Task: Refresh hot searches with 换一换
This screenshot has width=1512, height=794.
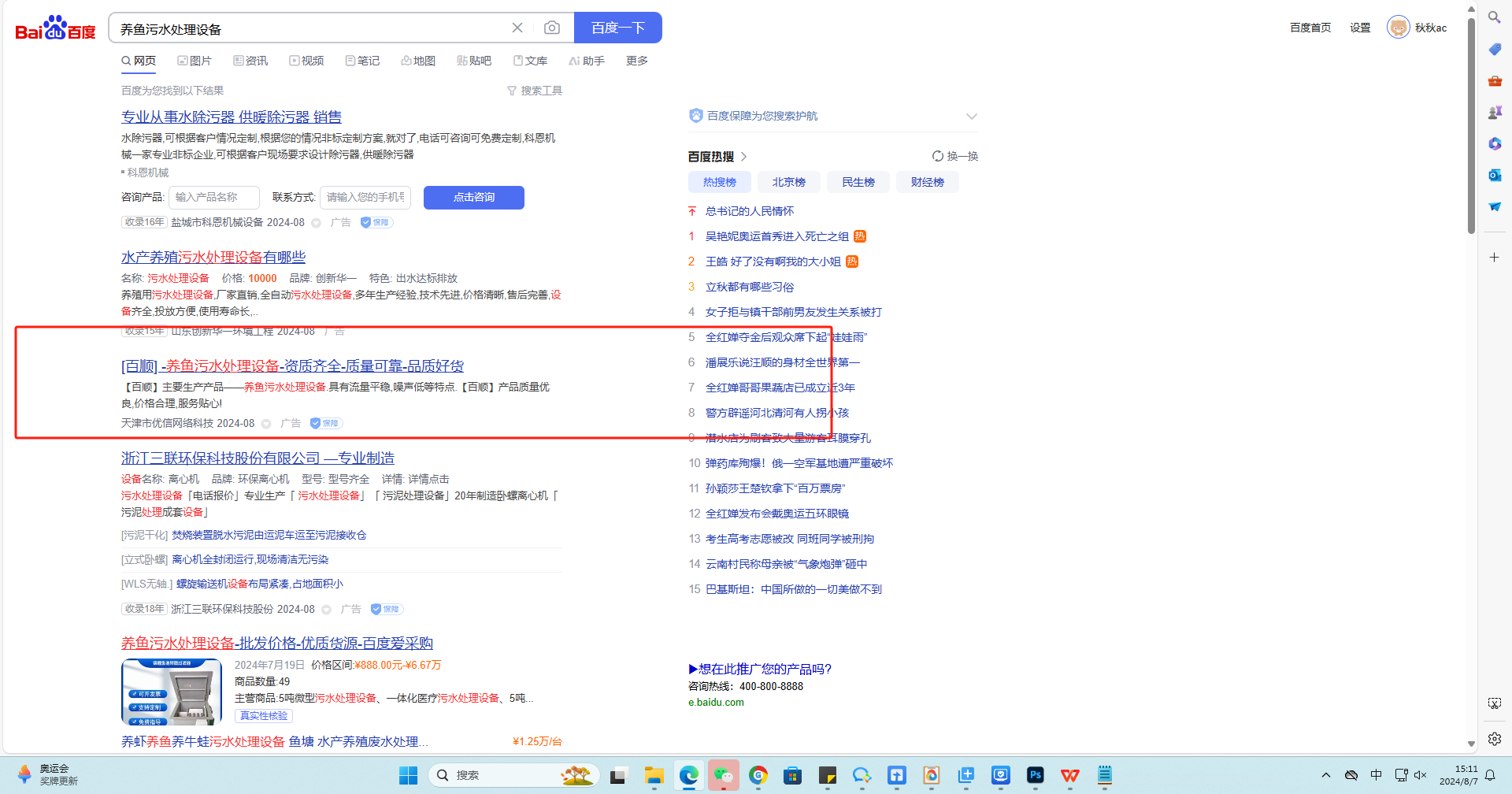Action: (x=954, y=156)
